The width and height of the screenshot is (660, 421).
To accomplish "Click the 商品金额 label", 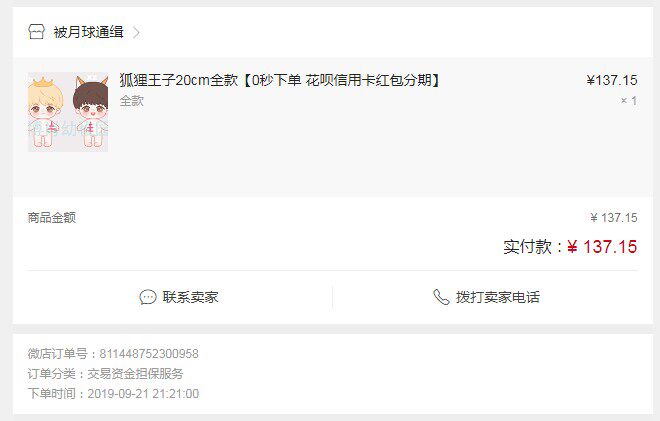I will pos(52,218).
